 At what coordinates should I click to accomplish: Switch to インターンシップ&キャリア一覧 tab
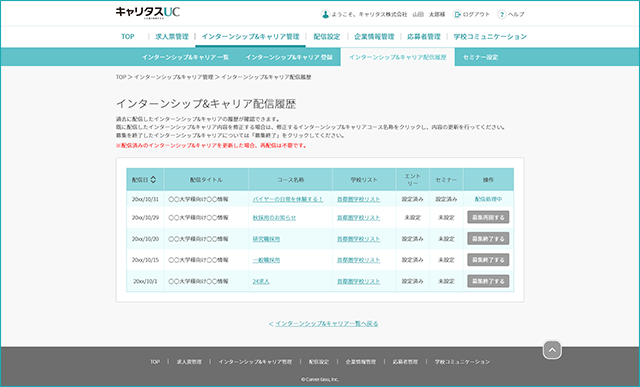coord(185,58)
